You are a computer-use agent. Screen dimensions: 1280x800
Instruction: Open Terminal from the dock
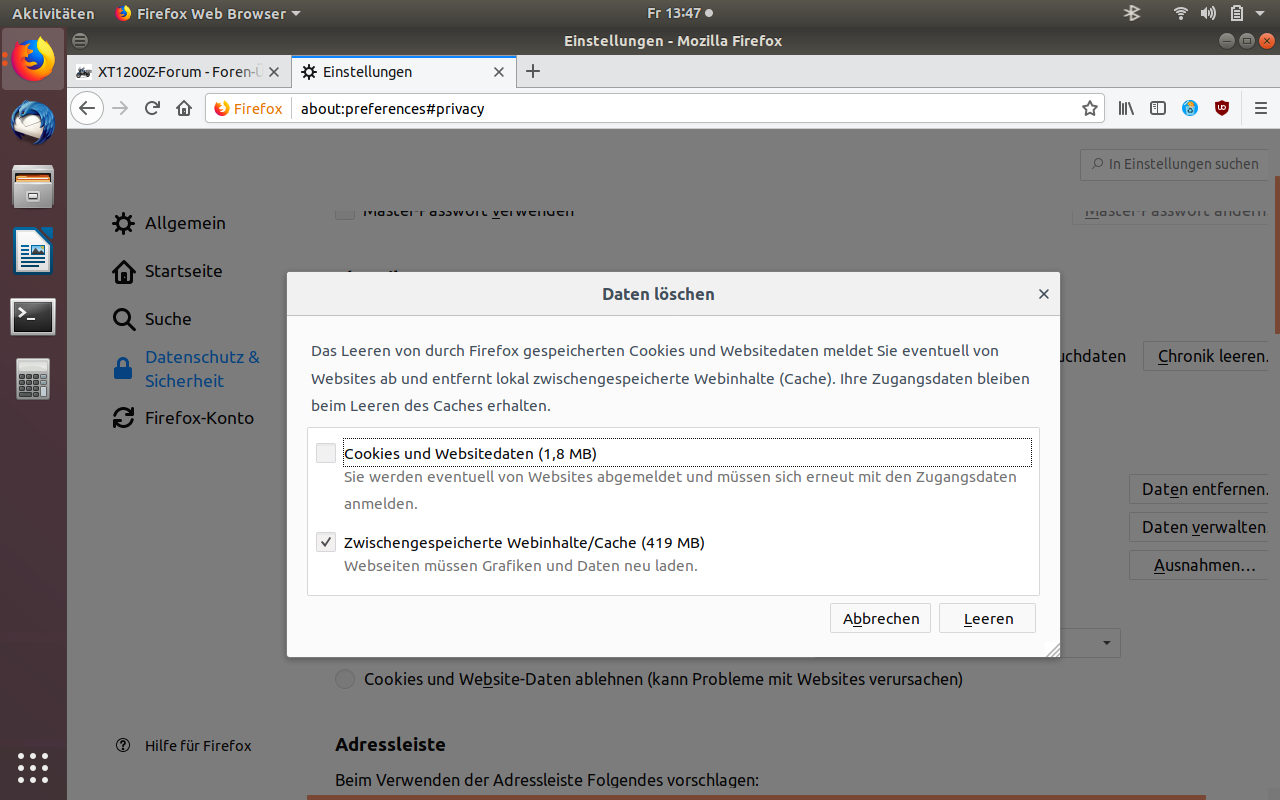coord(33,317)
